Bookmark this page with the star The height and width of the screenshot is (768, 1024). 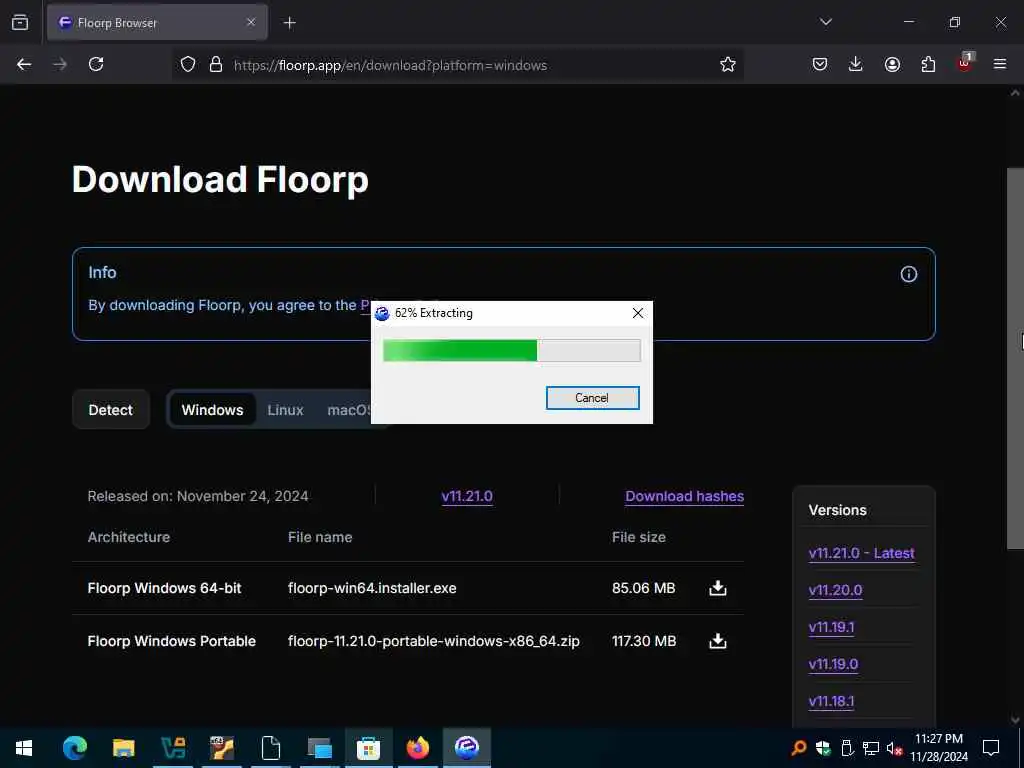click(728, 64)
